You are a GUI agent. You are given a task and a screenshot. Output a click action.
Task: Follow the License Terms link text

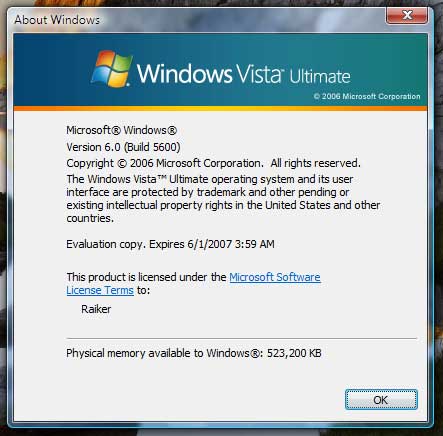coord(100,290)
